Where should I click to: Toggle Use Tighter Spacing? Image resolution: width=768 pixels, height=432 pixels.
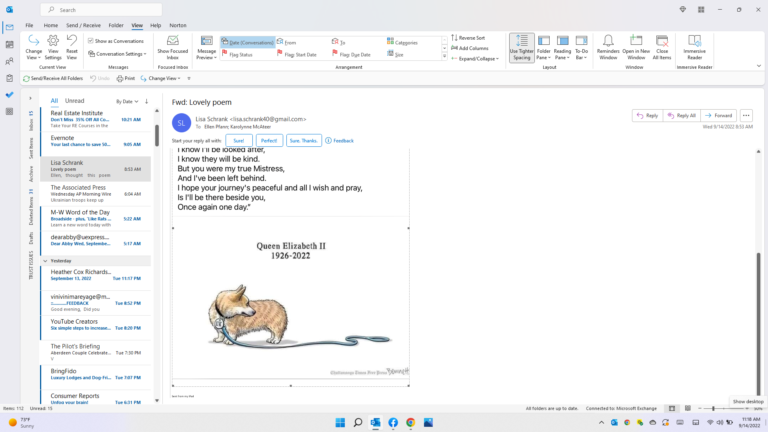pos(522,48)
